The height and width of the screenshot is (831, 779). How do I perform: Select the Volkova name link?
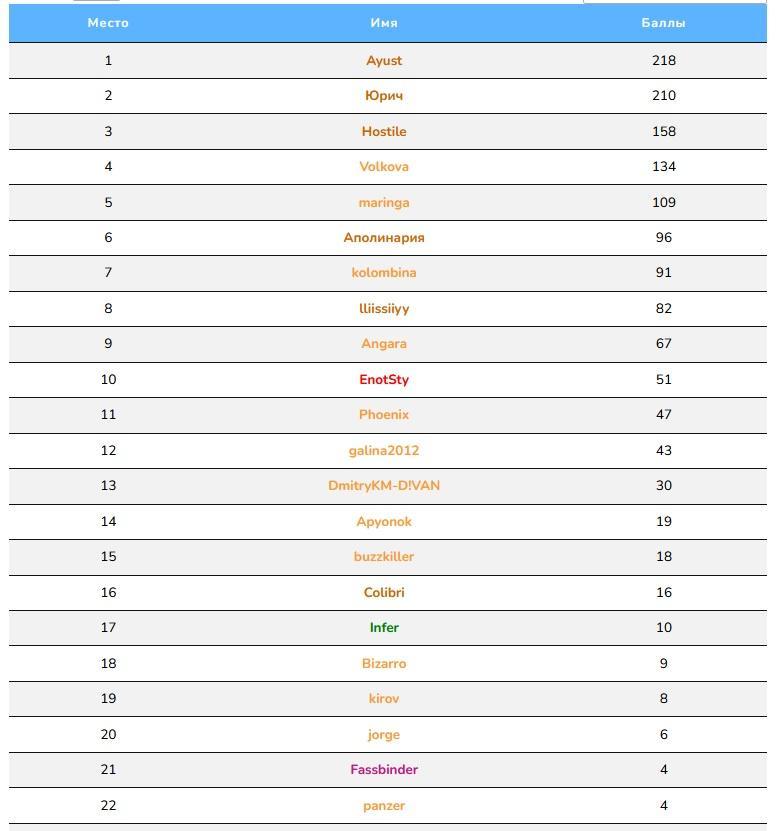[384, 167]
